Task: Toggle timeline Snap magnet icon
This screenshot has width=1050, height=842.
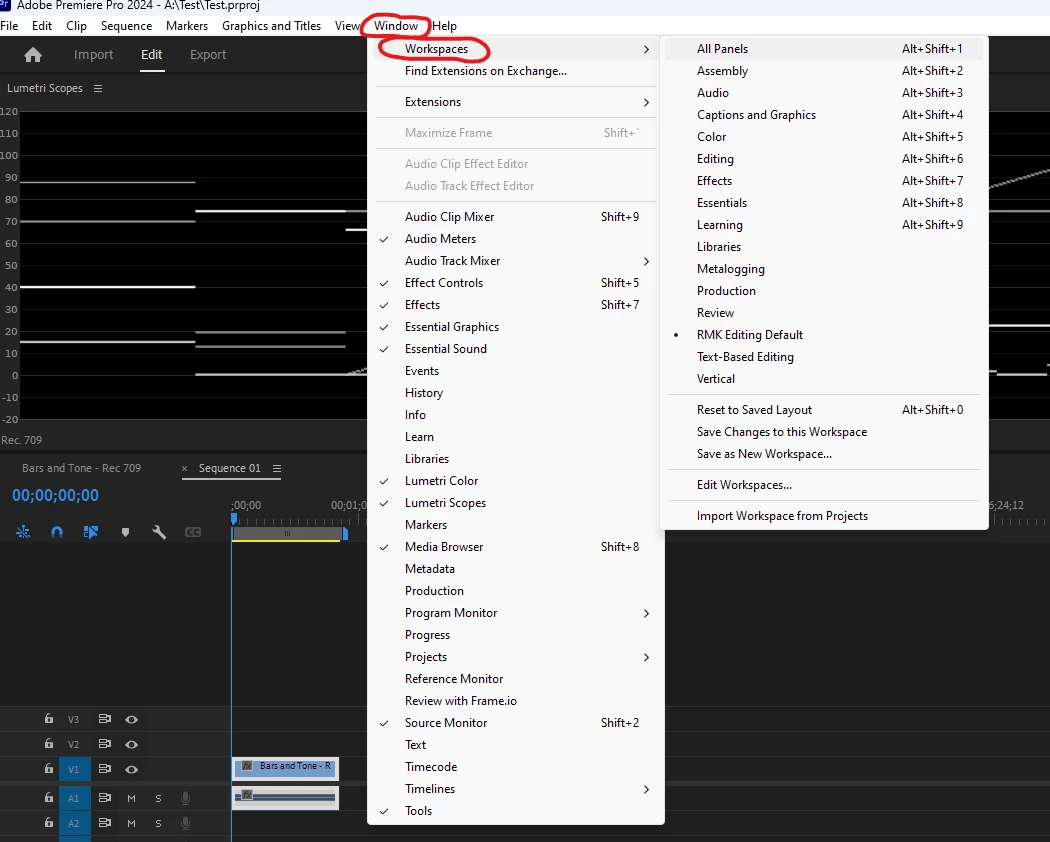Action: (57, 532)
